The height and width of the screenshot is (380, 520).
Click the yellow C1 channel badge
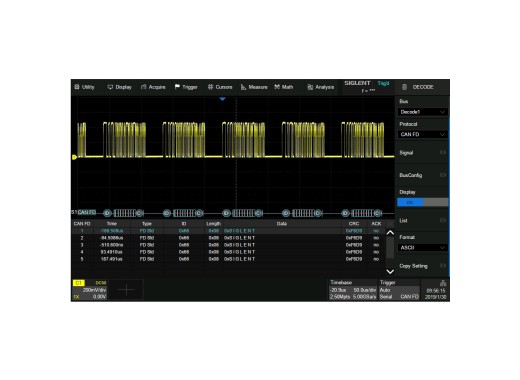[x=79, y=283]
